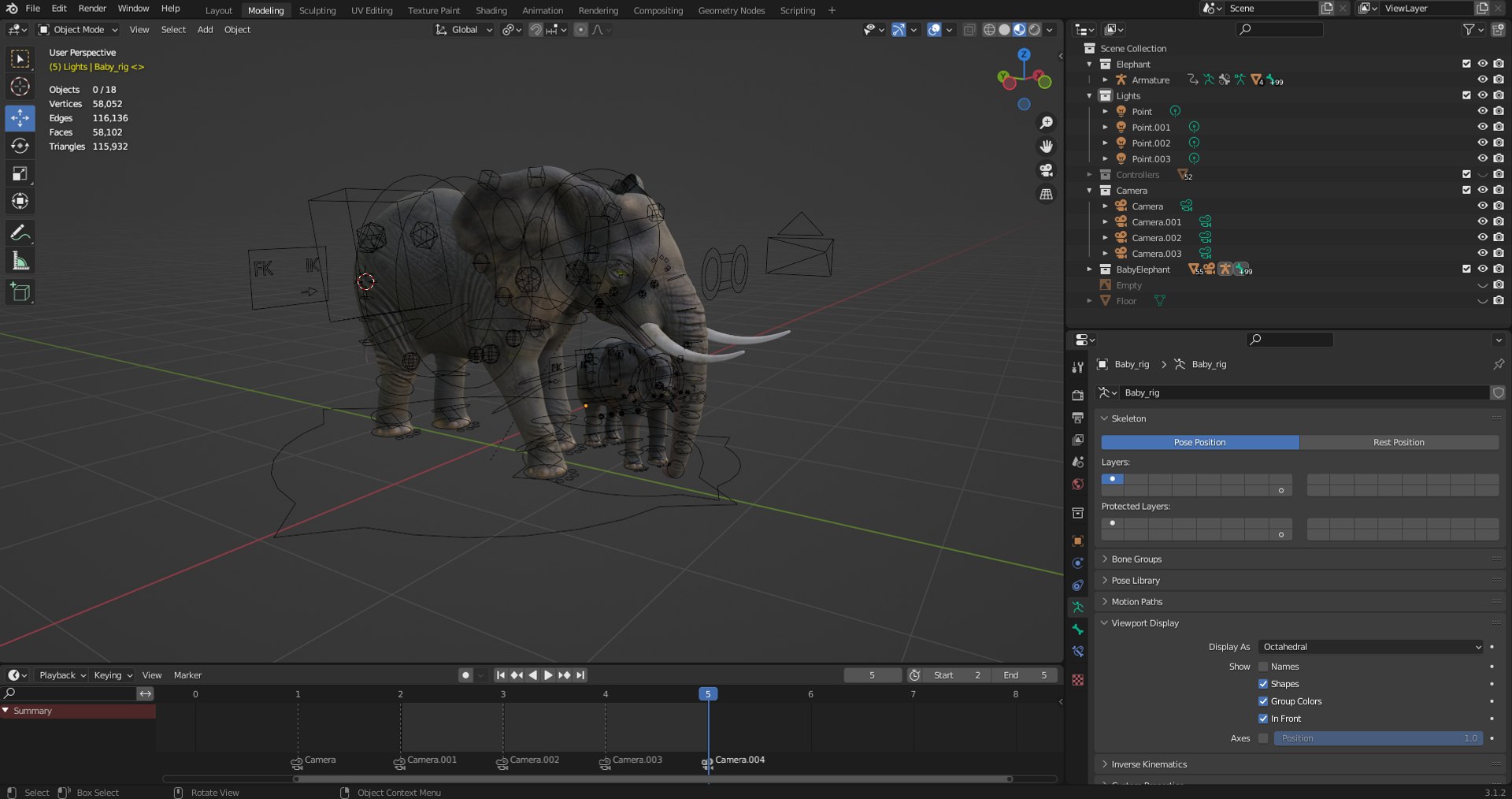The height and width of the screenshot is (799, 1512).
Task: Open the Bone properties tab
Action: click(1078, 629)
